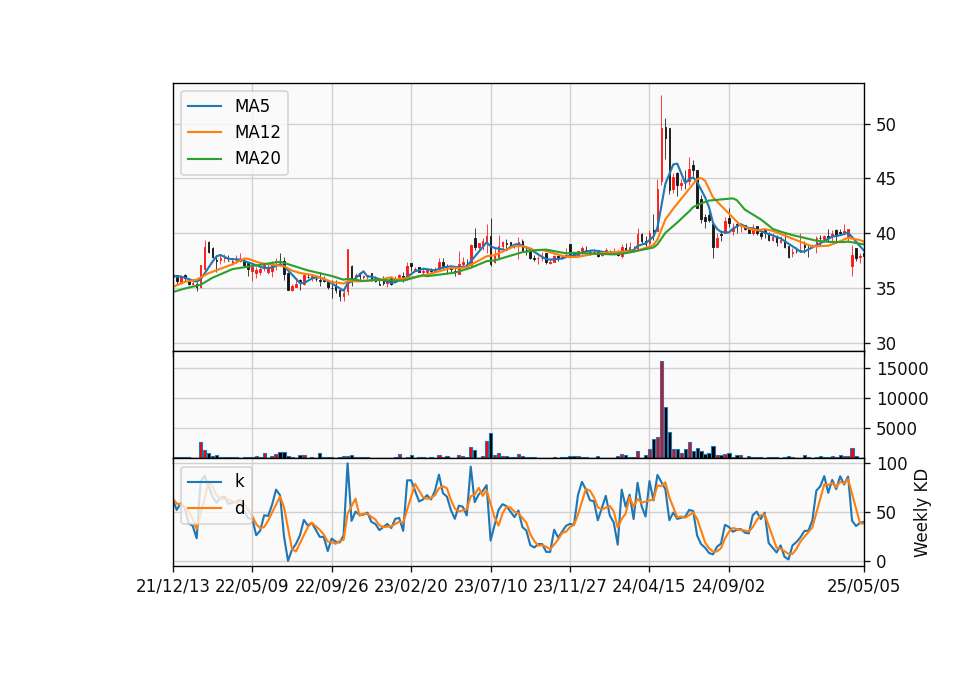Click the 23/07/10 date axis label
Image resolution: width=960 pixels, height=690 pixels.
point(490,586)
